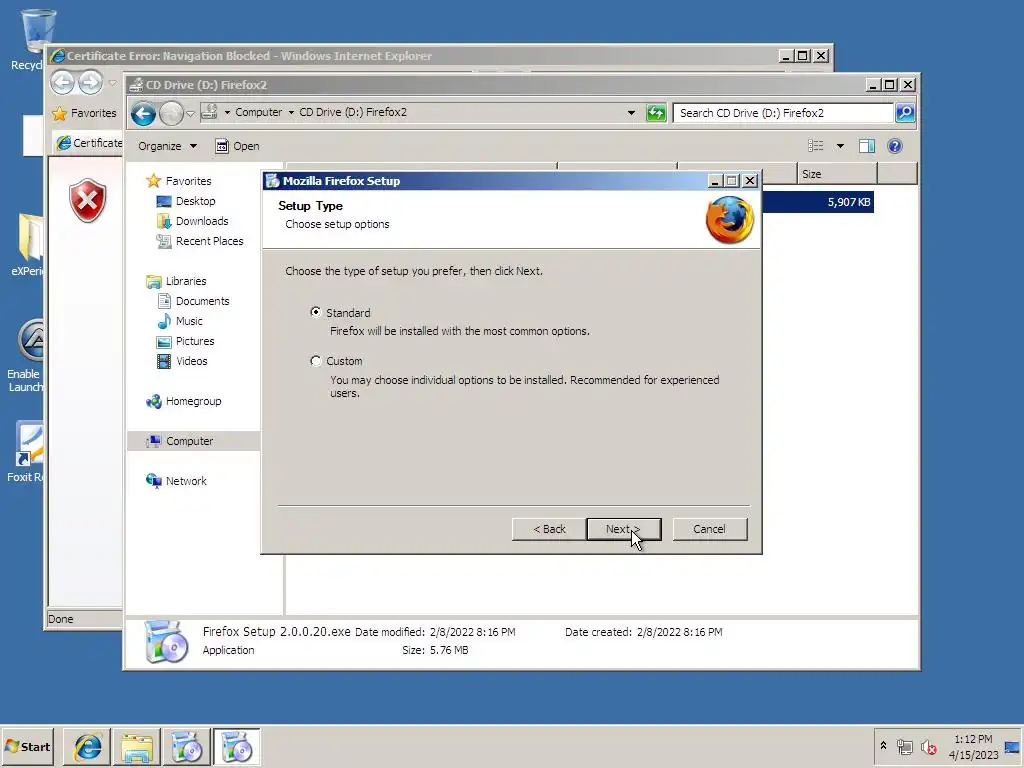Select the Certificate tab in Internet Explorer
1024x768 pixels.
coord(89,142)
